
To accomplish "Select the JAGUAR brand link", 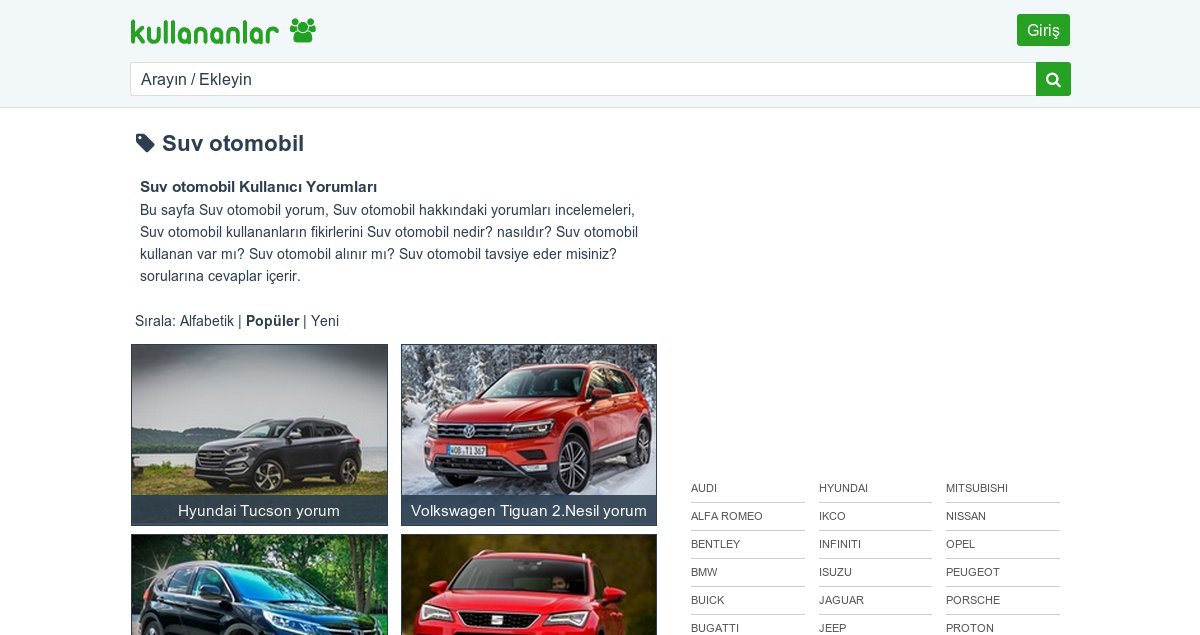I will coord(841,600).
